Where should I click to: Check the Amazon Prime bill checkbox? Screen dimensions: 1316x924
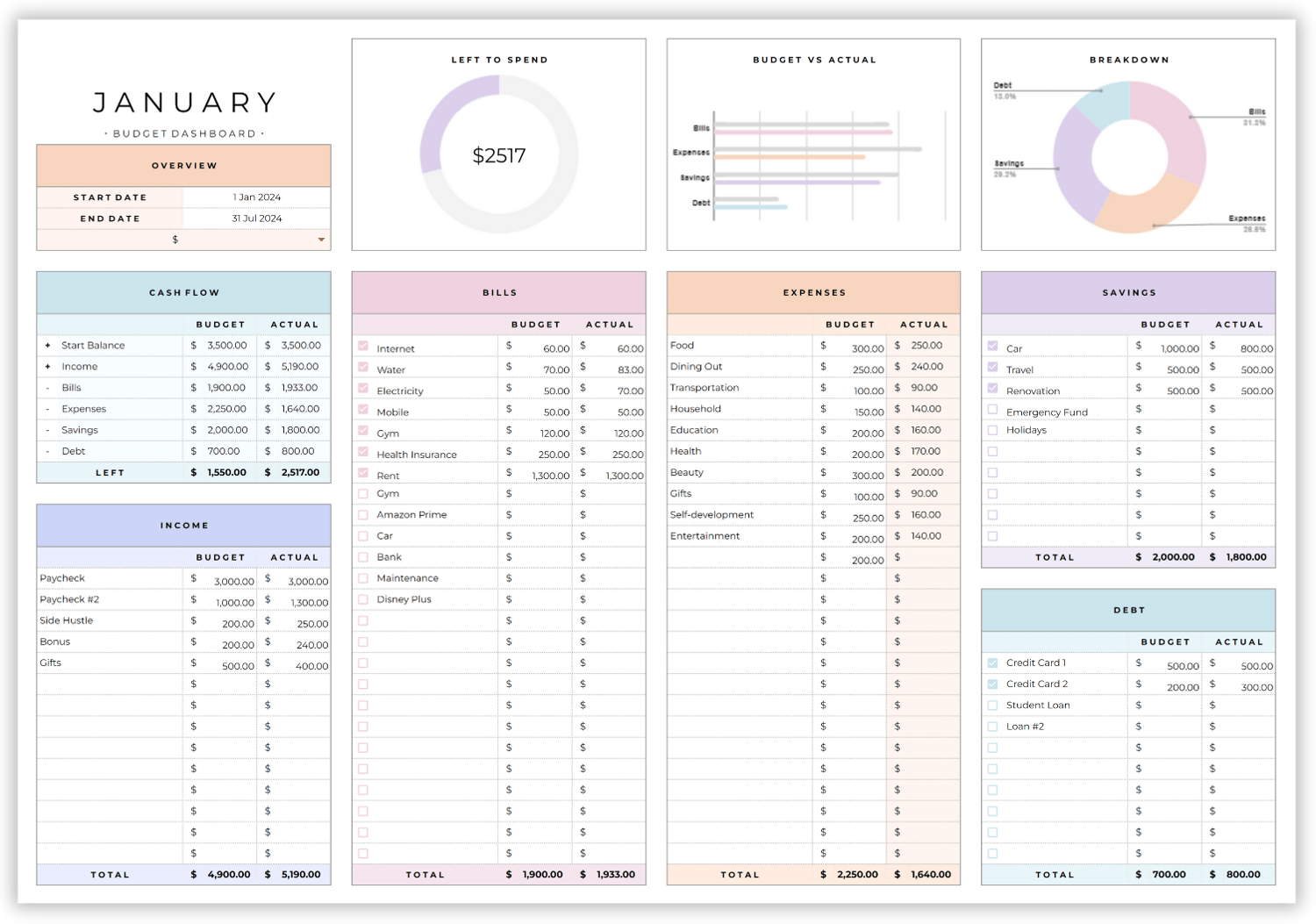363,514
